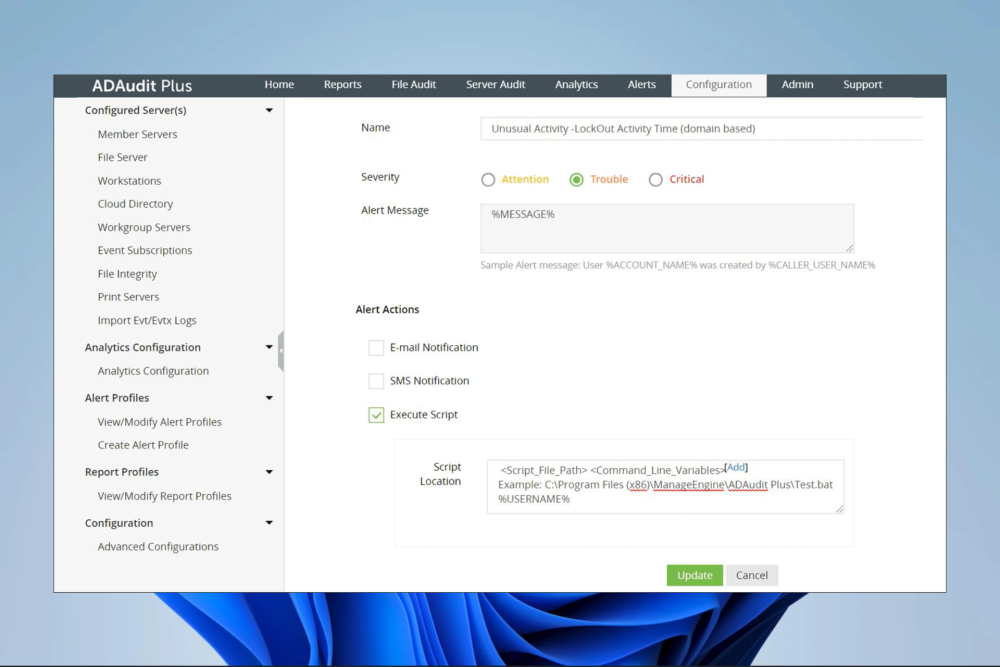The height and width of the screenshot is (667, 1000).
Task: Click the Update button
Action: point(695,575)
